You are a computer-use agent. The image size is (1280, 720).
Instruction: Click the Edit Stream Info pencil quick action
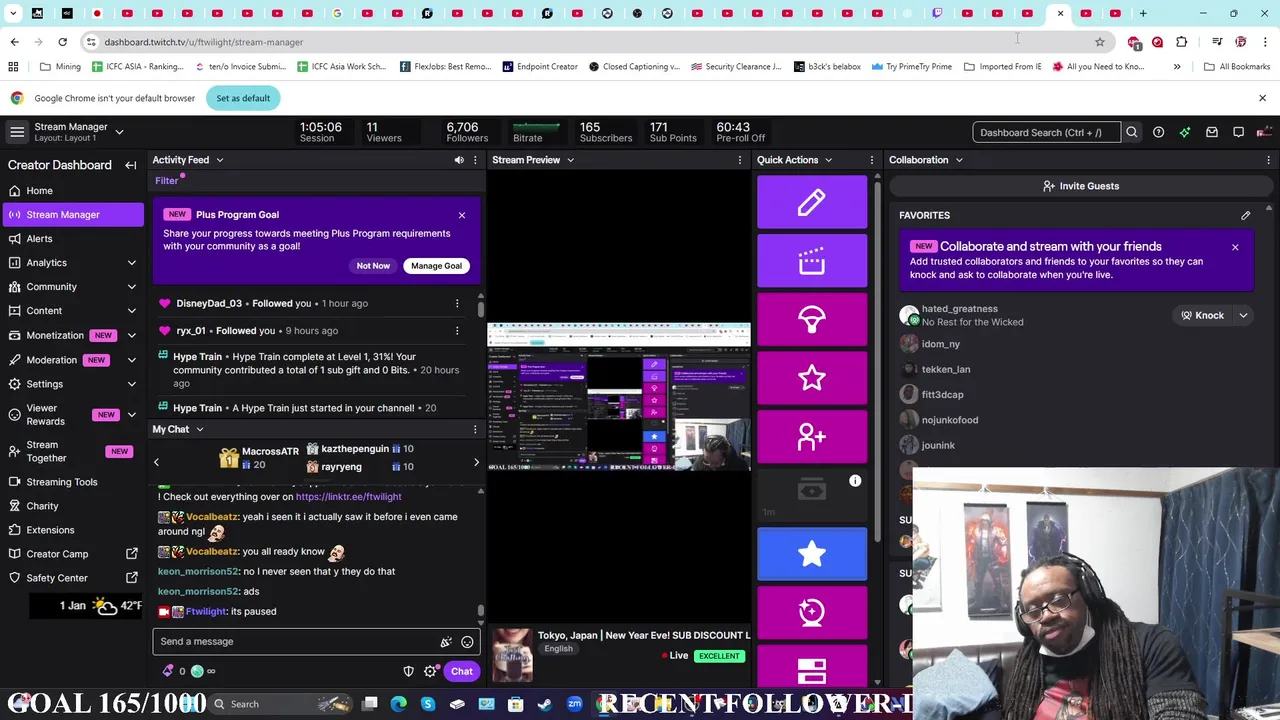[812, 202]
